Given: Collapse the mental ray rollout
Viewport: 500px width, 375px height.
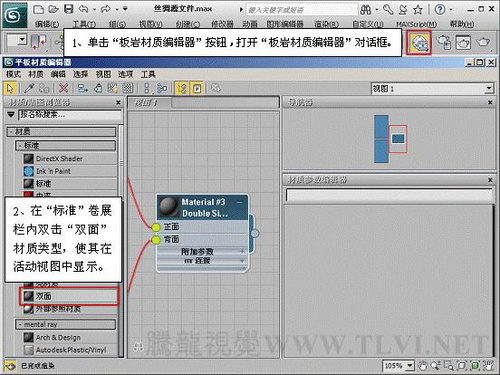Looking at the screenshot, I should 66,324.
